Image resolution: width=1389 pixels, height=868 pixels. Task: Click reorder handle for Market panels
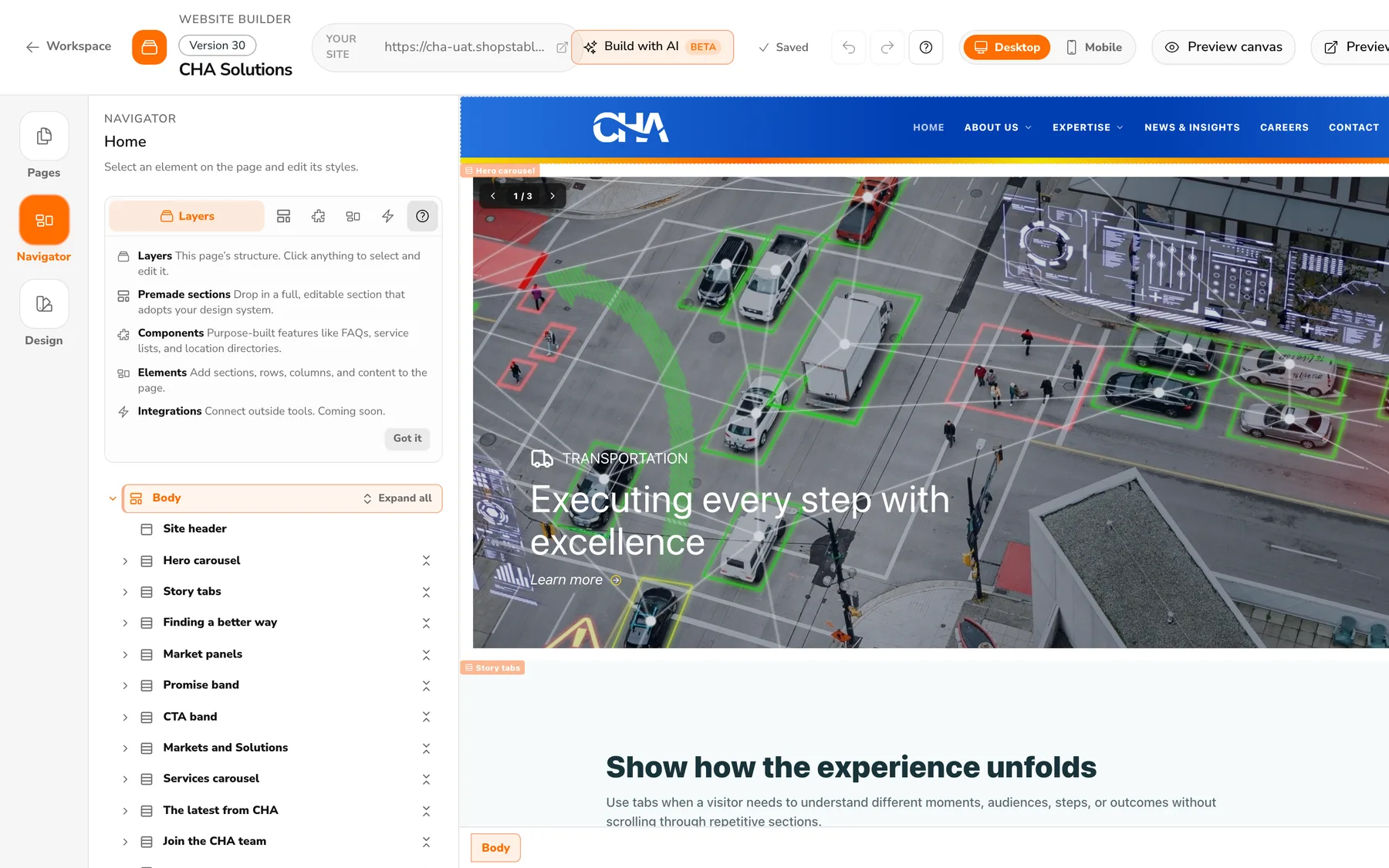point(426,654)
